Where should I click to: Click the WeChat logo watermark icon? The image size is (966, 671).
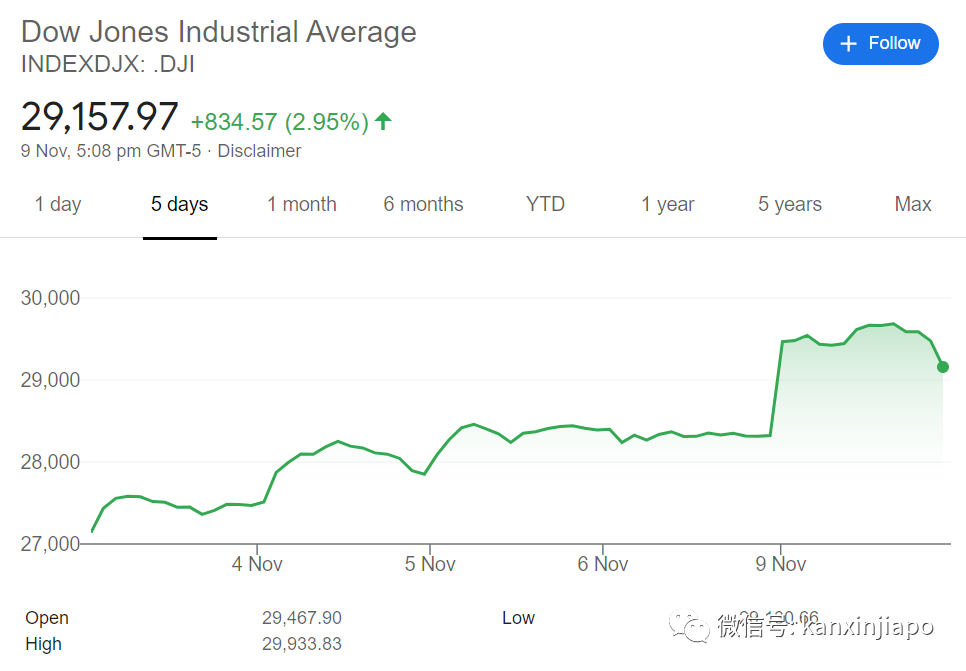[689, 627]
